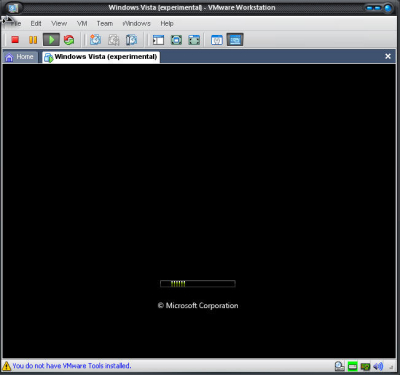Click the green Power On play button
This screenshot has width=400, height=375.
tap(51, 40)
